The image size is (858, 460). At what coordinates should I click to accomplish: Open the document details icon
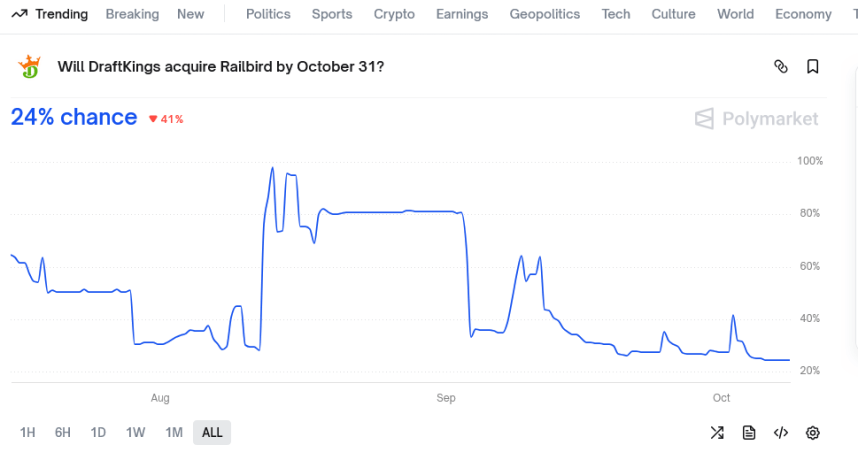pos(749,433)
